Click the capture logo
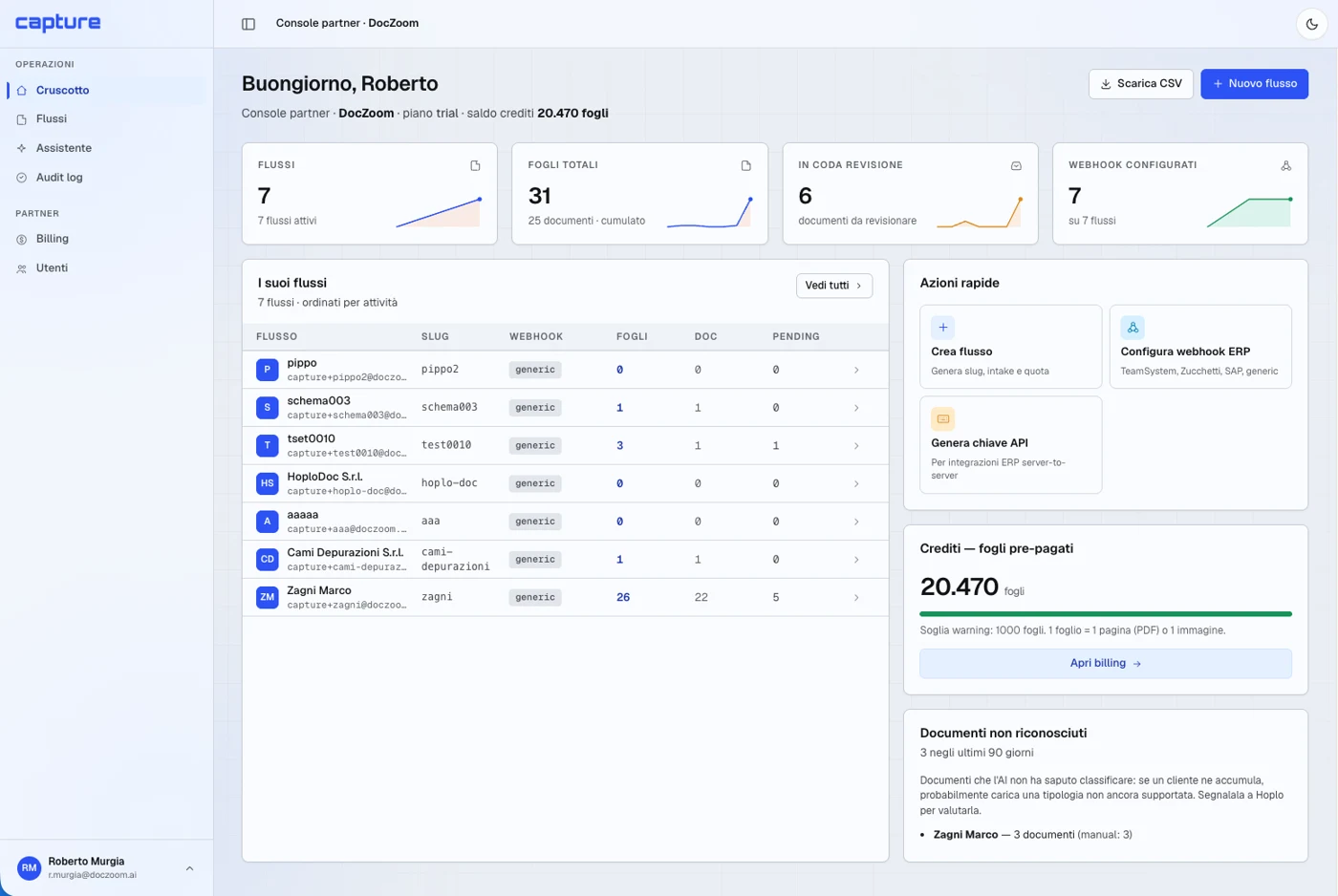 coord(58,23)
